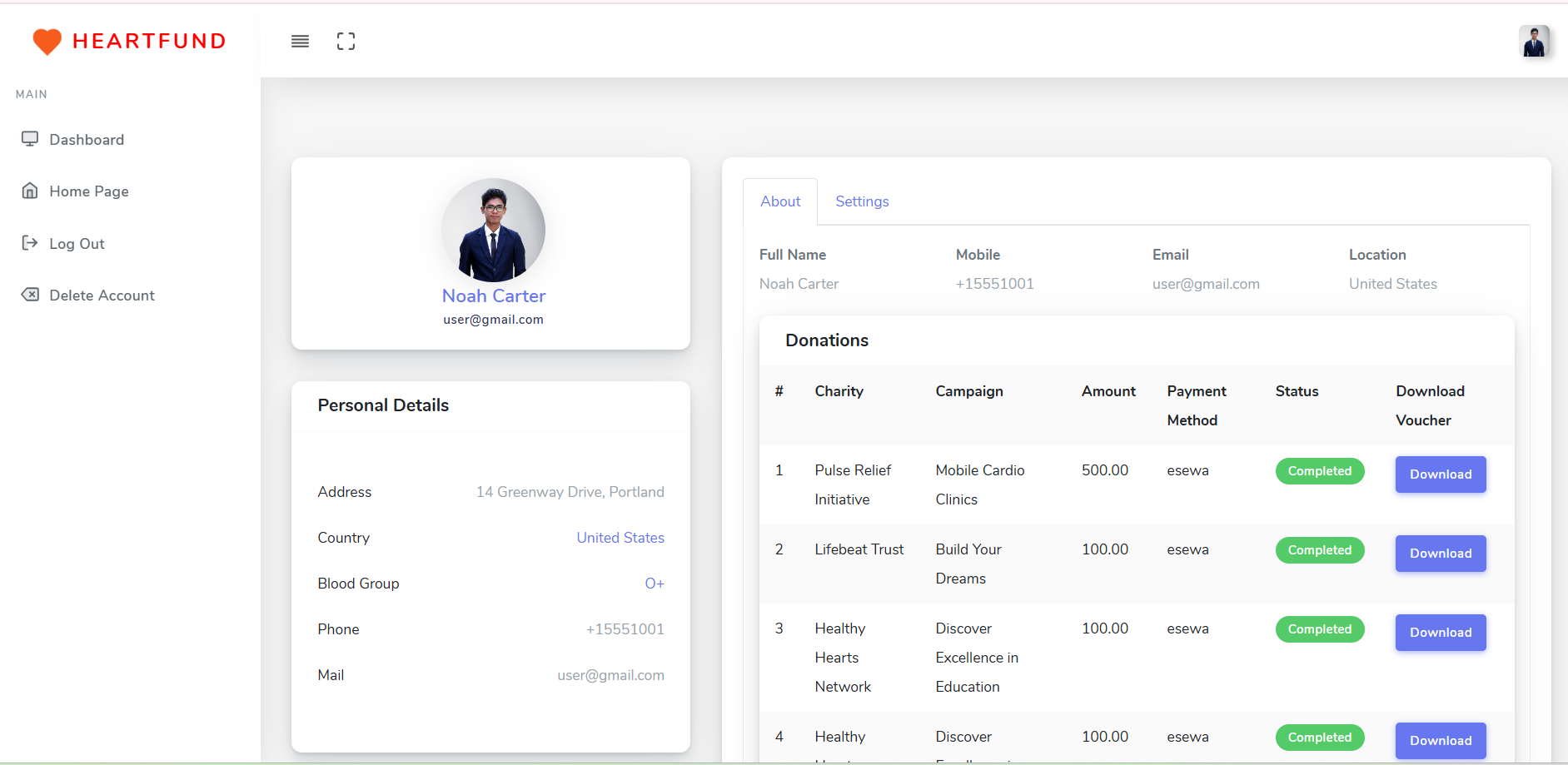The image size is (1568, 765).
Task: Enter fullscreen mode using the expand icon
Action: click(x=346, y=42)
